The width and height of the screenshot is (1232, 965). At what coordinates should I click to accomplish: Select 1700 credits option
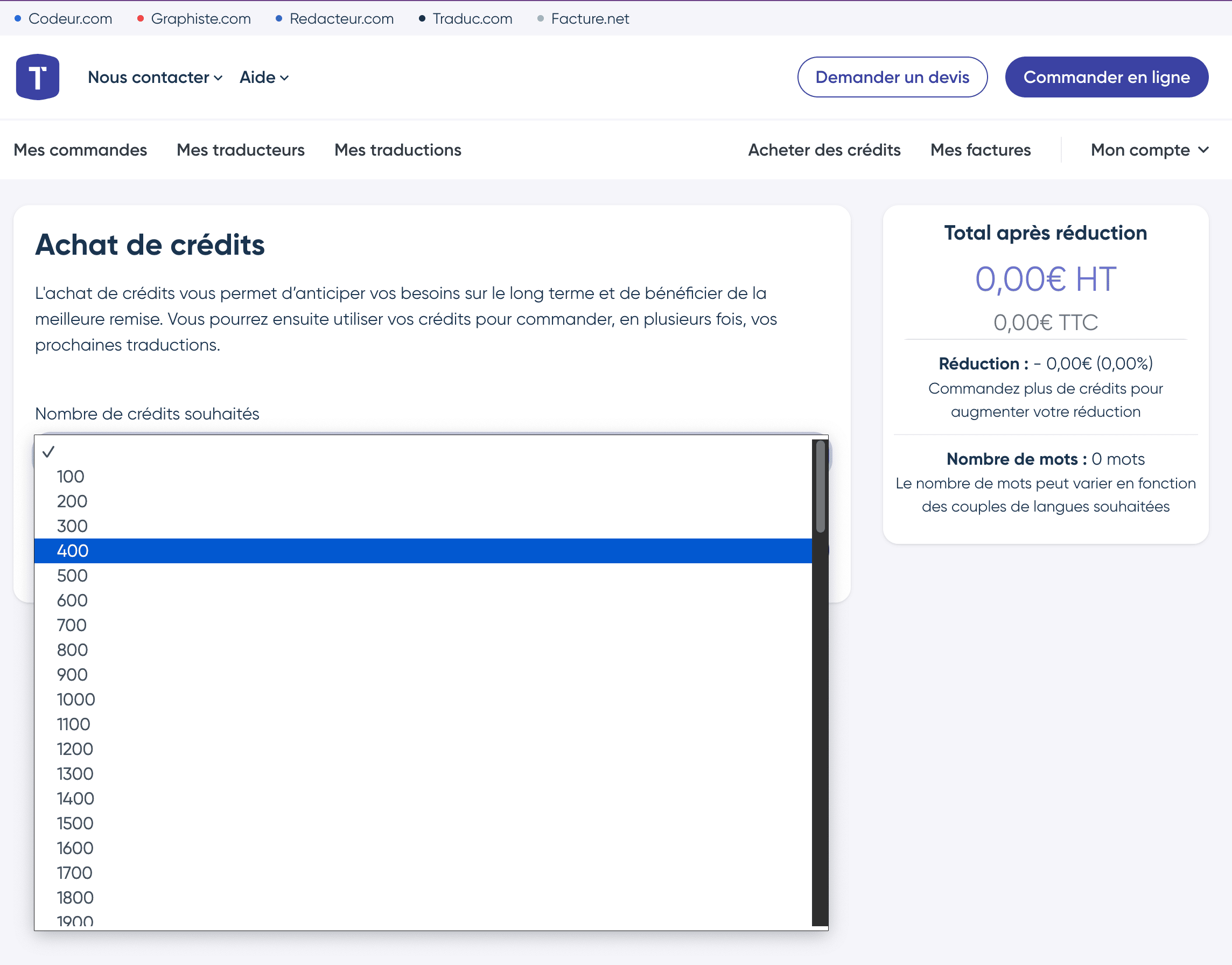423,873
